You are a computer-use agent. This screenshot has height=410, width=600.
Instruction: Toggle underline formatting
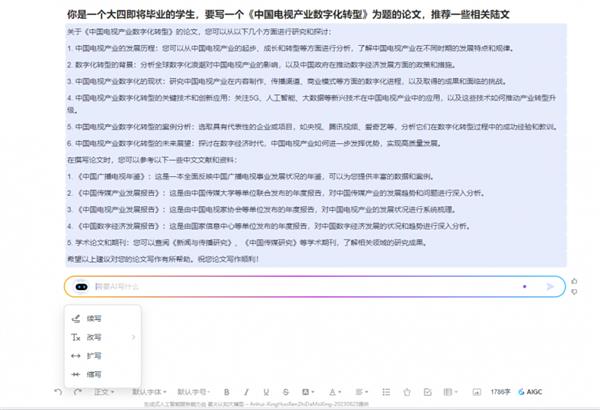click(x=266, y=392)
